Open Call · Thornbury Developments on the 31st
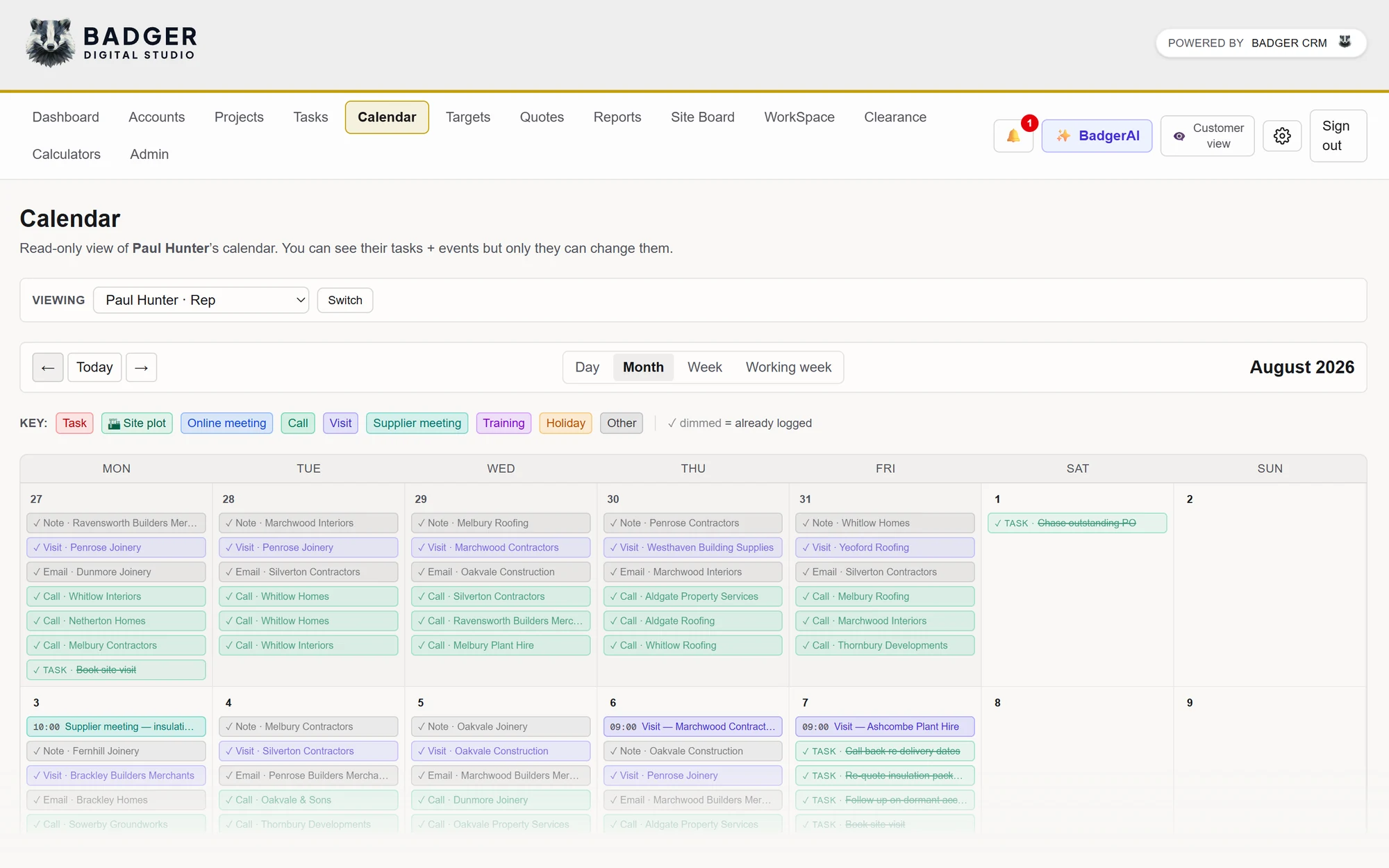Screen dimensions: 1389x868 pos(885,645)
